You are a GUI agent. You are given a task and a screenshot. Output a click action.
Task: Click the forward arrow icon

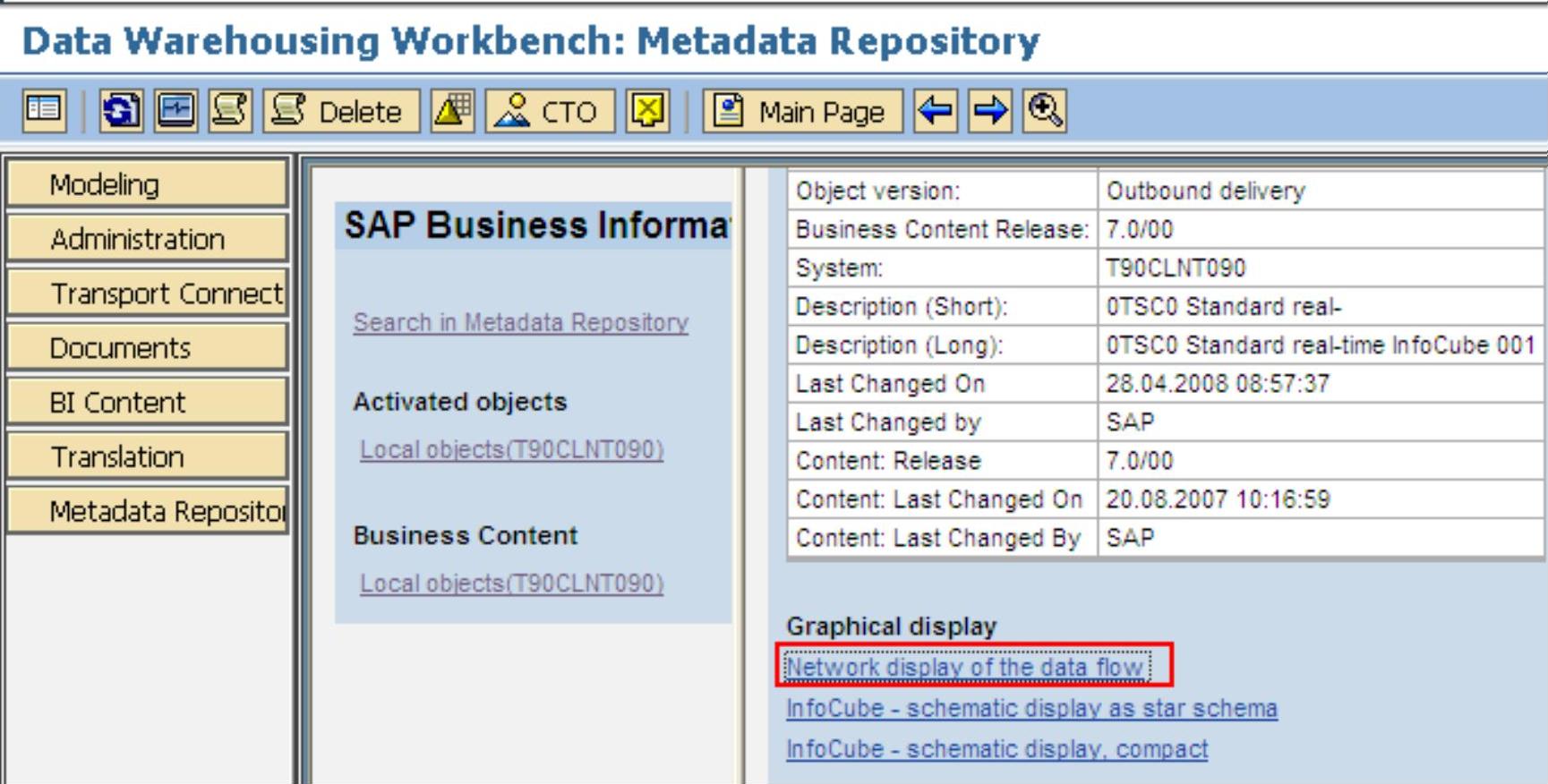(990, 111)
